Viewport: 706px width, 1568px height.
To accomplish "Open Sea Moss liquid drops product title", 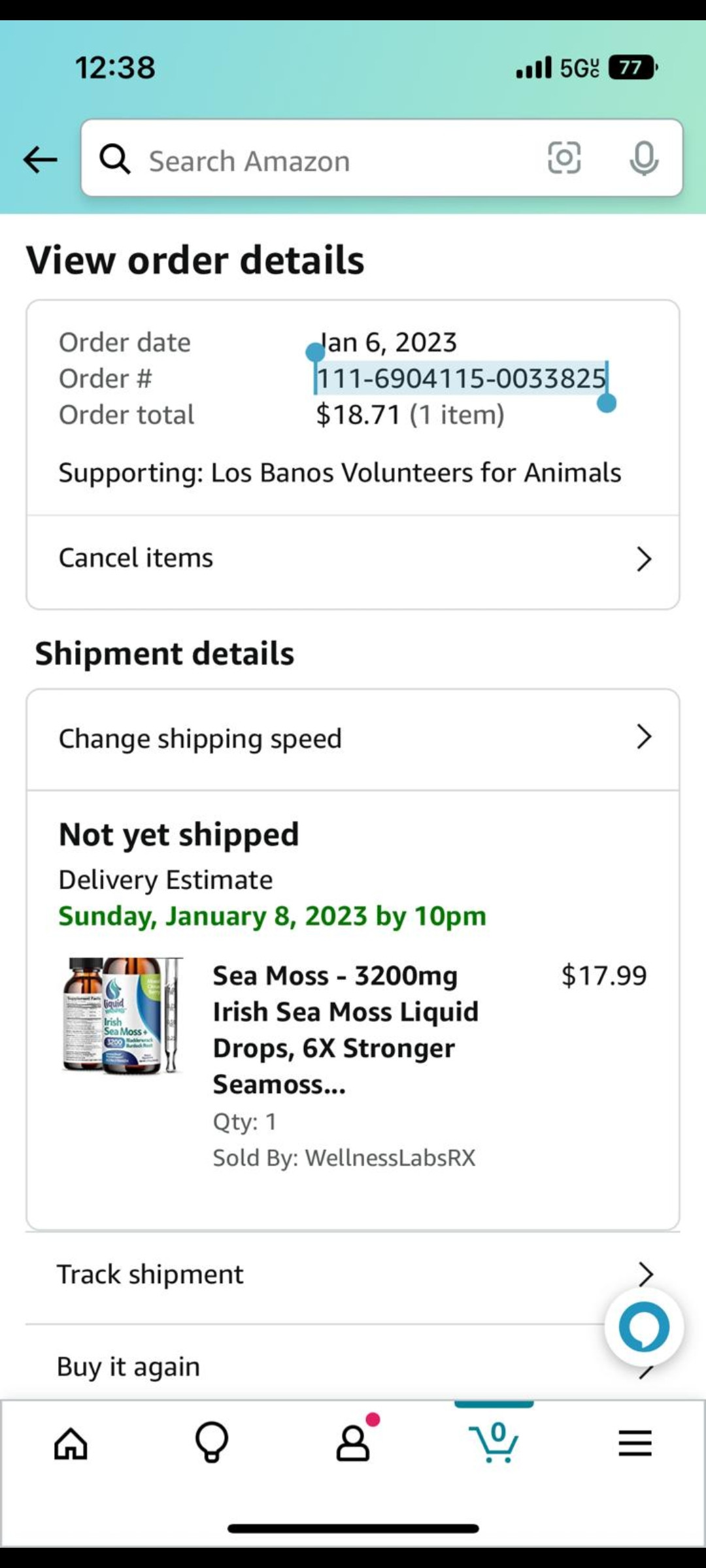I will click(345, 1030).
